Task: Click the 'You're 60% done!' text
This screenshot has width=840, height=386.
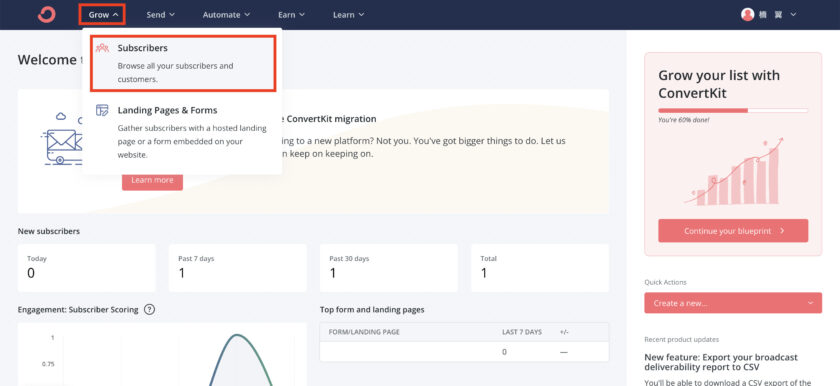Action: [684, 120]
